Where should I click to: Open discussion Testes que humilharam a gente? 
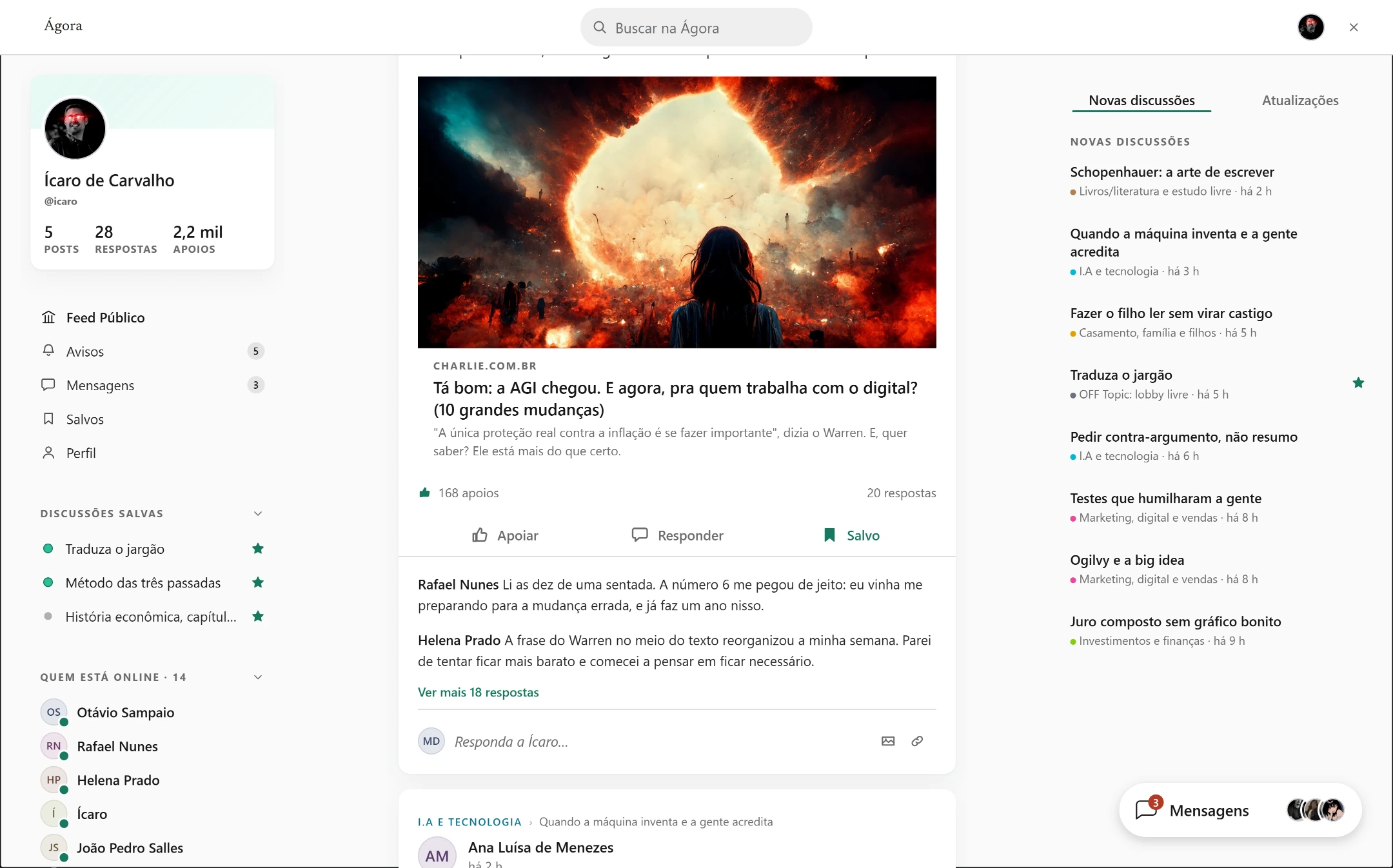pyautogui.click(x=1166, y=498)
